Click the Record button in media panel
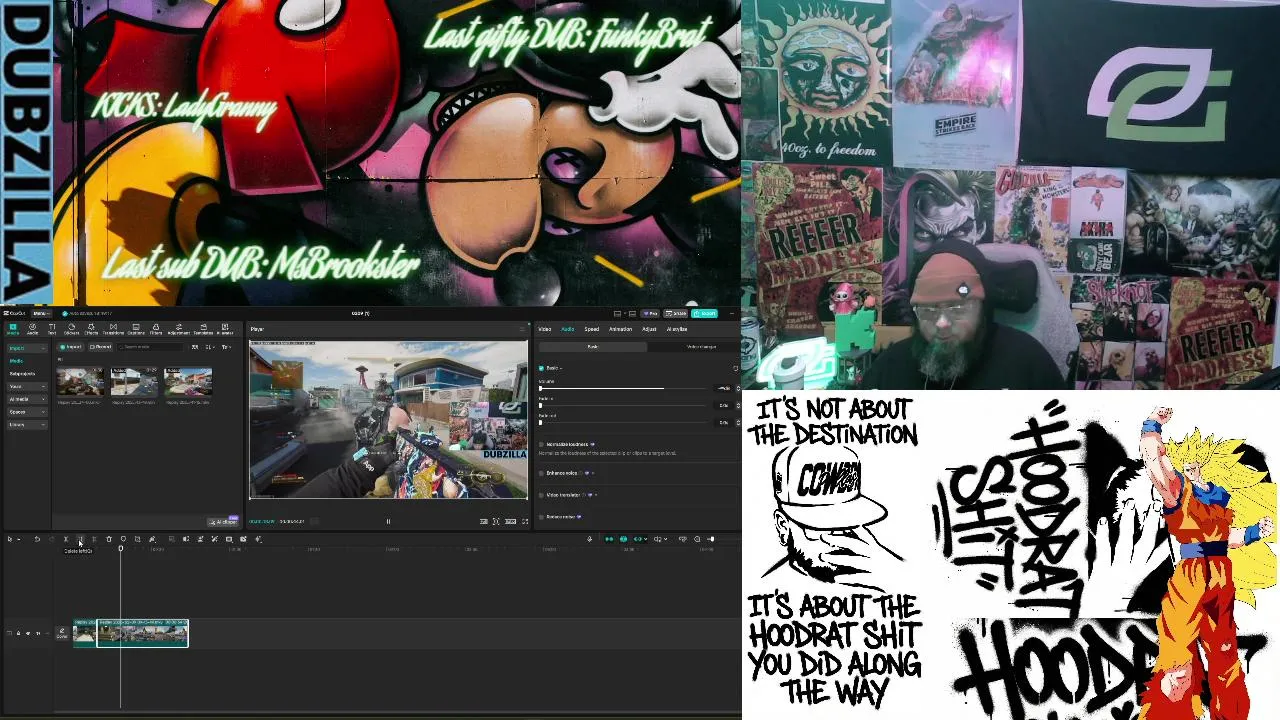Viewport: 1280px width, 720px height. coord(100,347)
